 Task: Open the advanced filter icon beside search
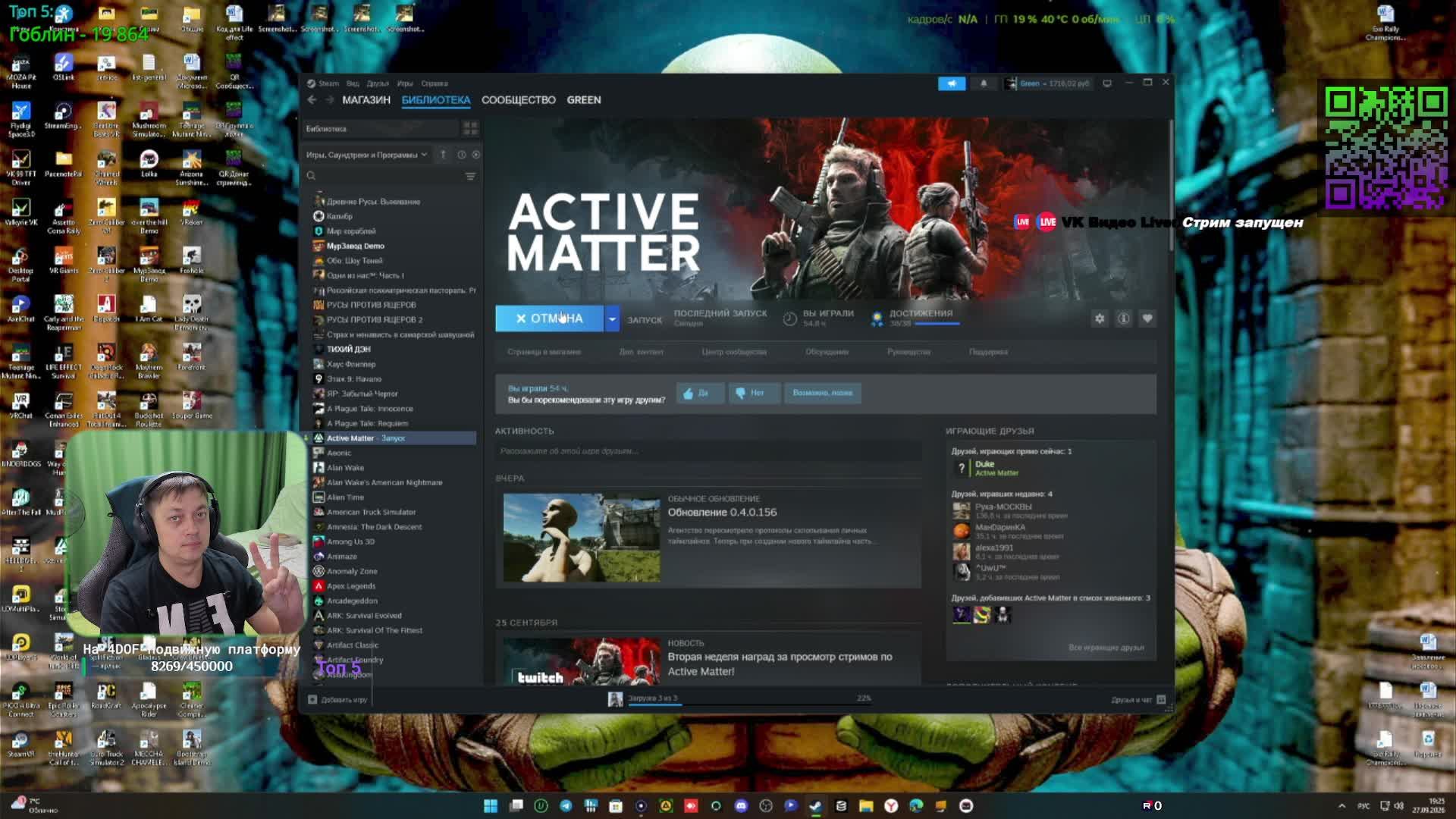[x=470, y=176]
